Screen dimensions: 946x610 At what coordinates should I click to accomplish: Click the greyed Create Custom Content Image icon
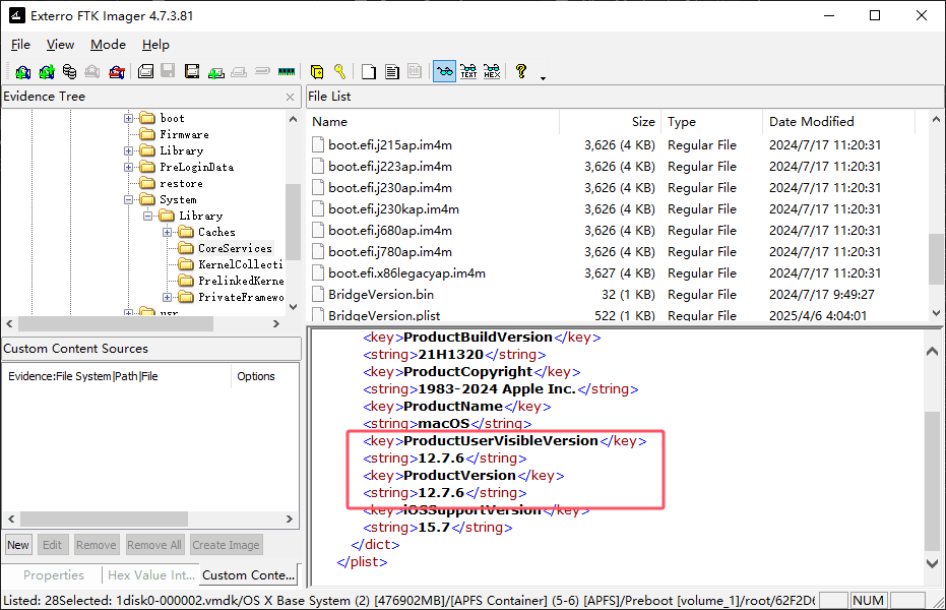[239, 72]
